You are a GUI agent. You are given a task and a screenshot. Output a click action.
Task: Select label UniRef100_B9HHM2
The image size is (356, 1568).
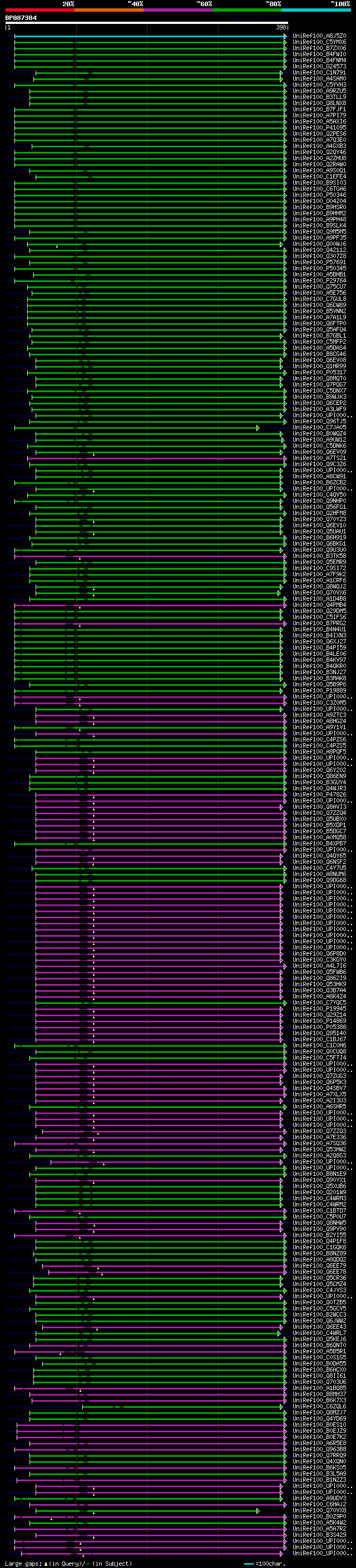[x=319, y=213]
